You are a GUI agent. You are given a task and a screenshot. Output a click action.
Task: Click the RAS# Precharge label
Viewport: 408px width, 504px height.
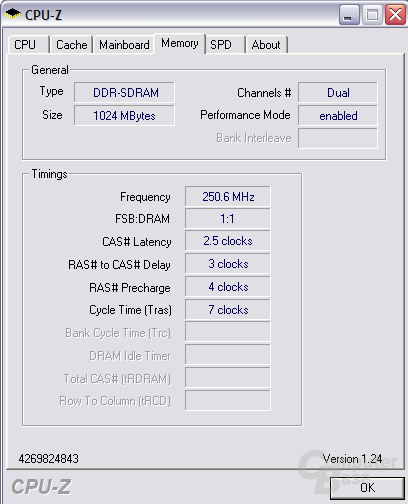pos(130,288)
